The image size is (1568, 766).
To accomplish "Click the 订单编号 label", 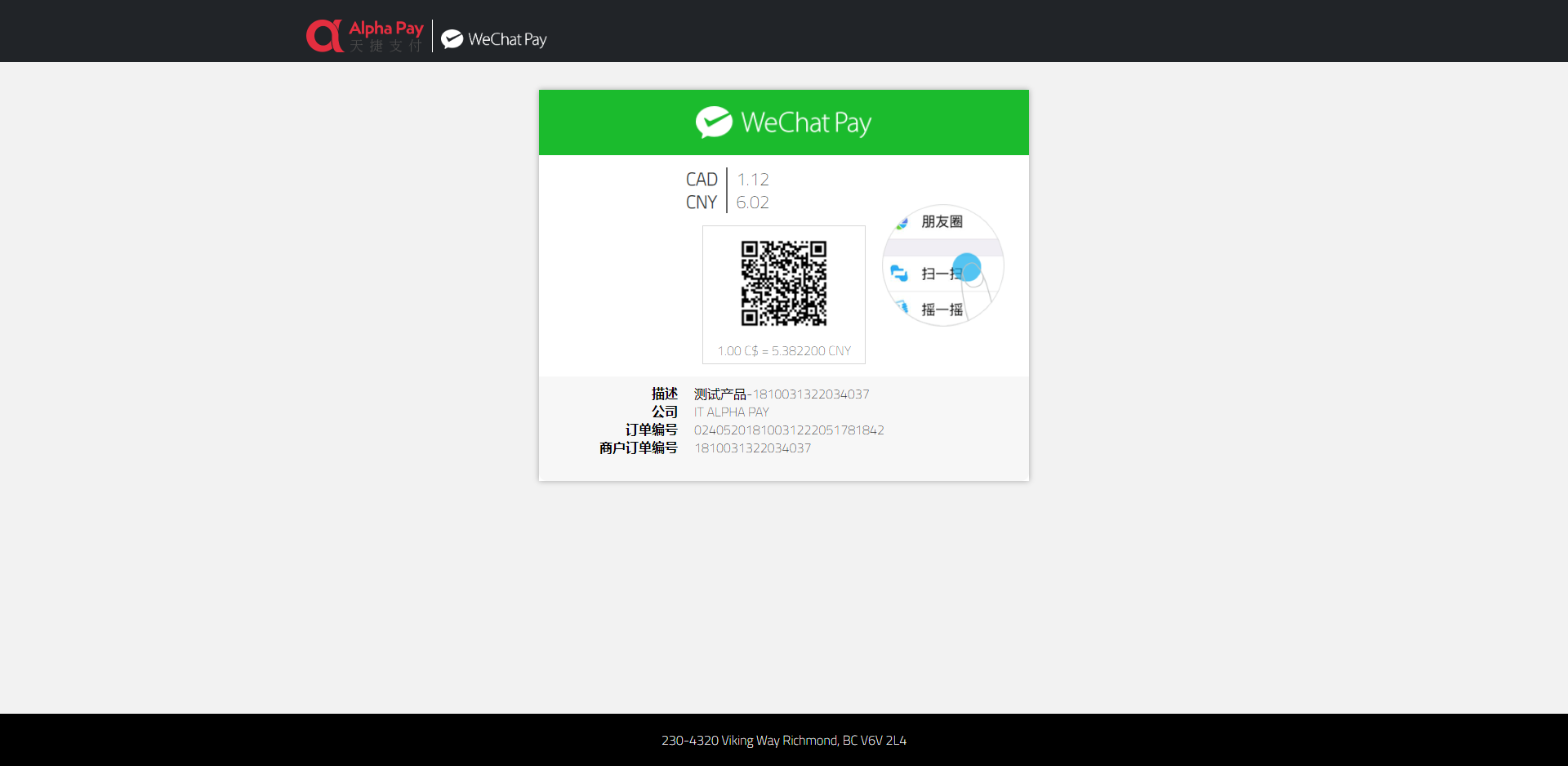I will [x=652, y=430].
